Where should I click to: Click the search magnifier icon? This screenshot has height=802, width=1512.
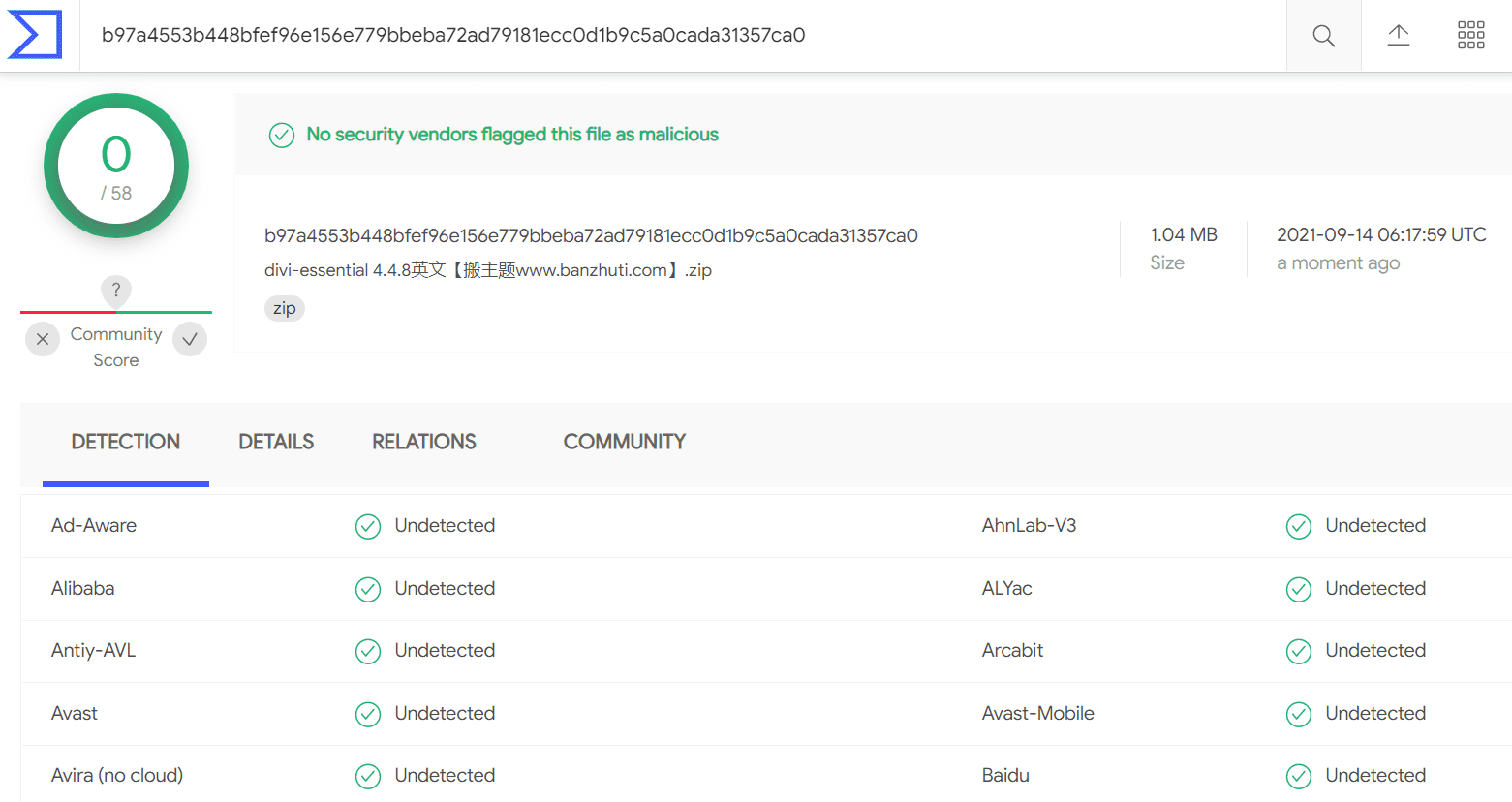click(x=1323, y=36)
